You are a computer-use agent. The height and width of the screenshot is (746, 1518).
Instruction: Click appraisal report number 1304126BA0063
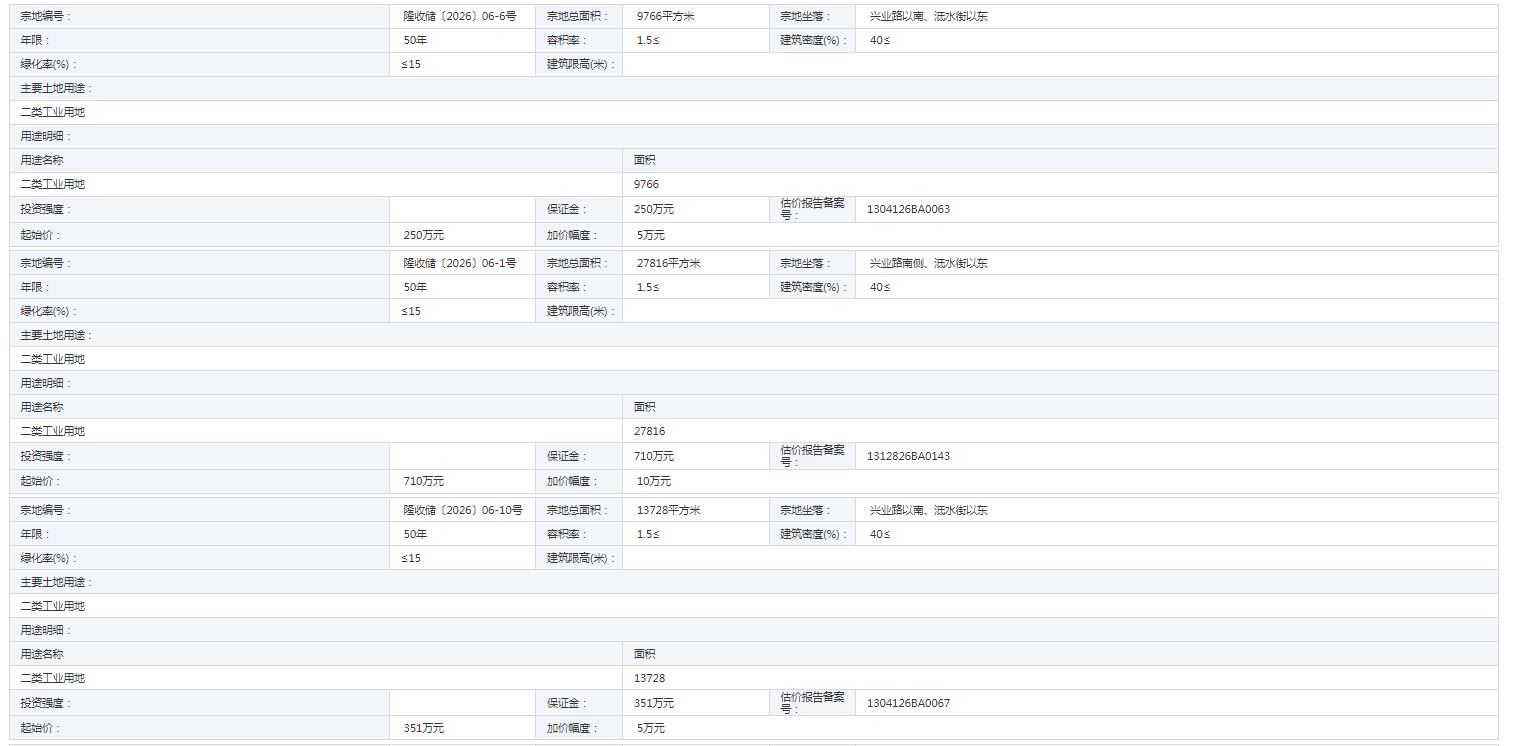[x=909, y=210]
